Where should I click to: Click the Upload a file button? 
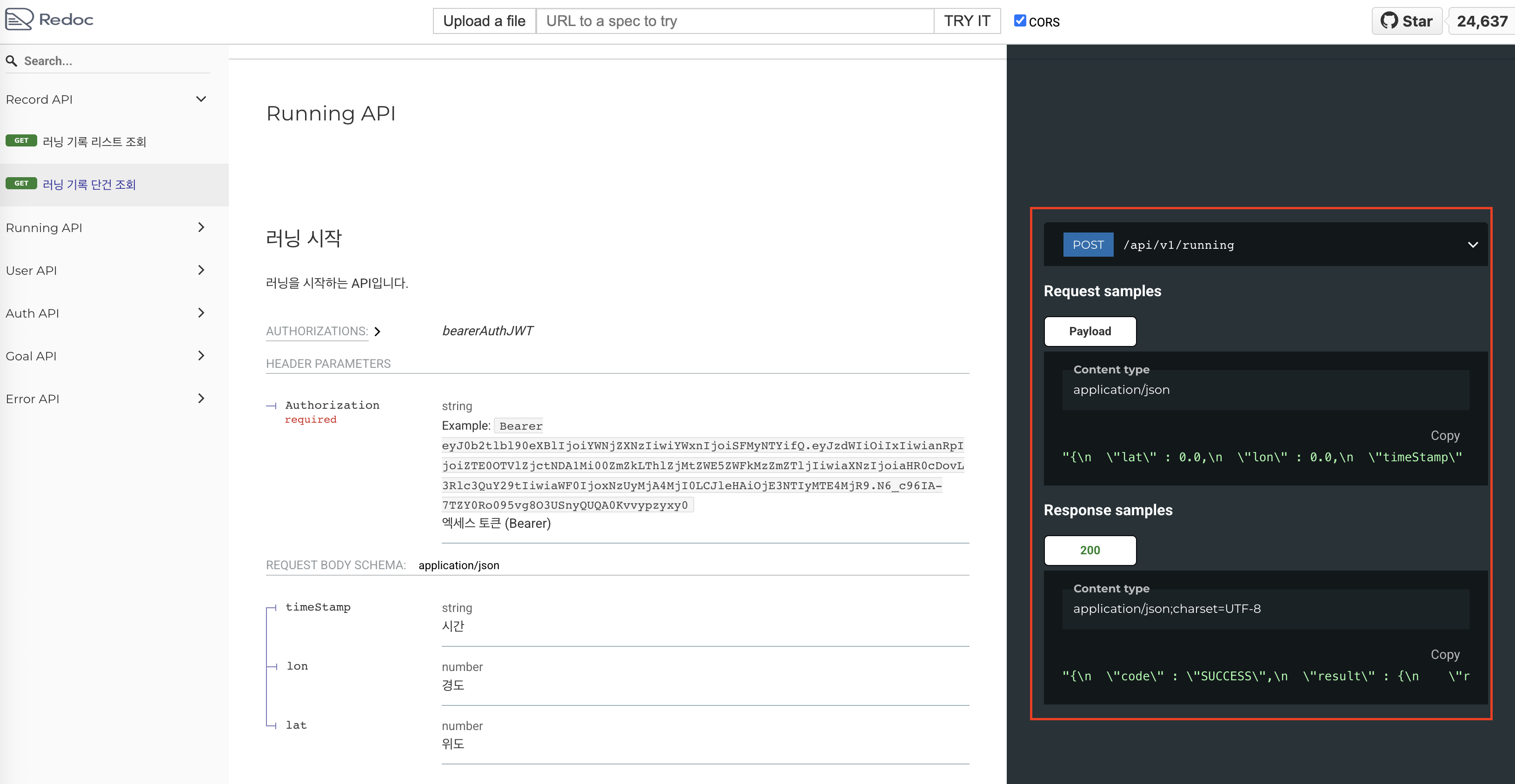(x=484, y=21)
